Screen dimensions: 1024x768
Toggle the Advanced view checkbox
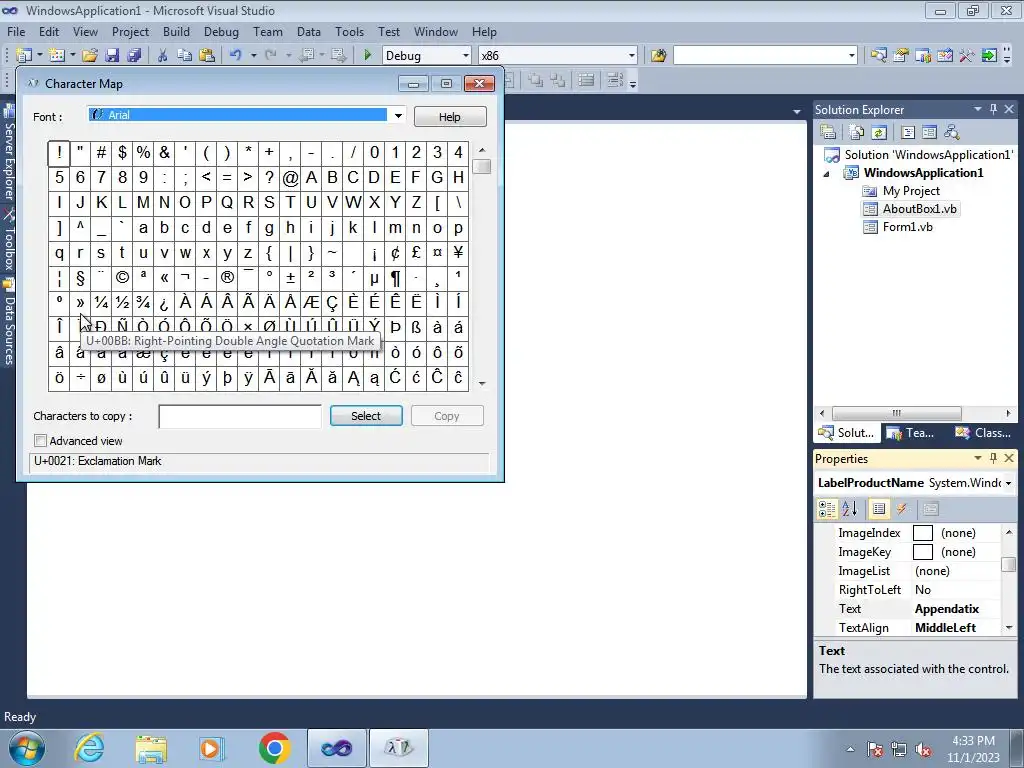click(40, 441)
